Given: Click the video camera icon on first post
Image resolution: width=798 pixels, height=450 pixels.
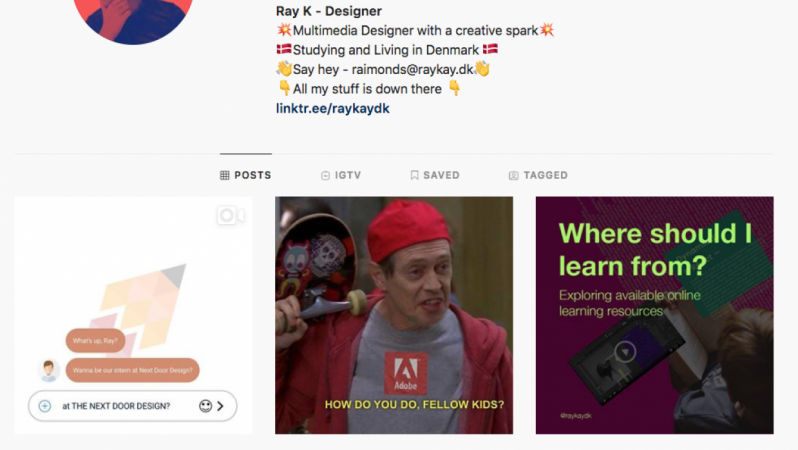Looking at the screenshot, I should pyautogui.click(x=231, y=215).
